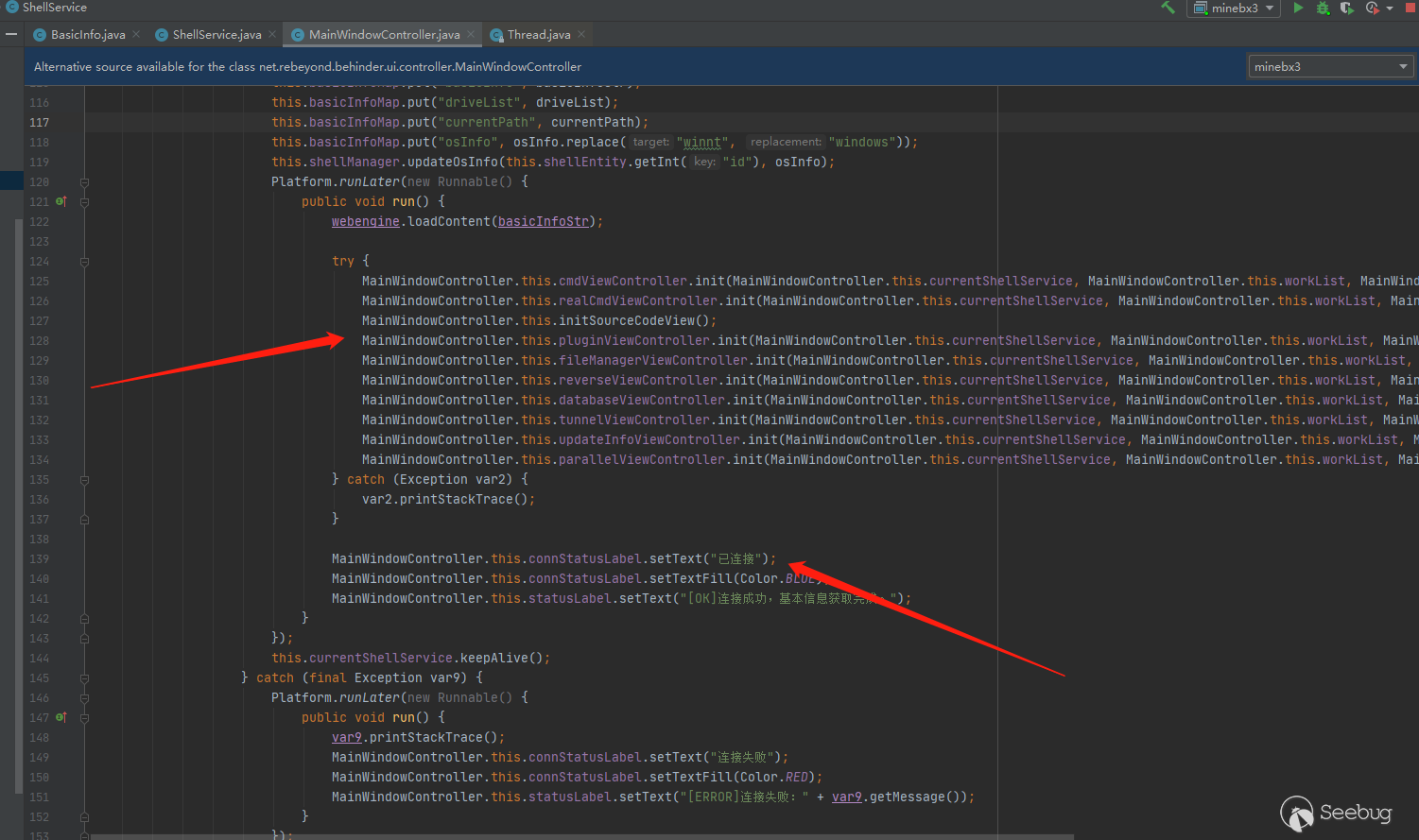Click the green hammer Build Project icon

pyautogui.click(x=1168, y=8)
